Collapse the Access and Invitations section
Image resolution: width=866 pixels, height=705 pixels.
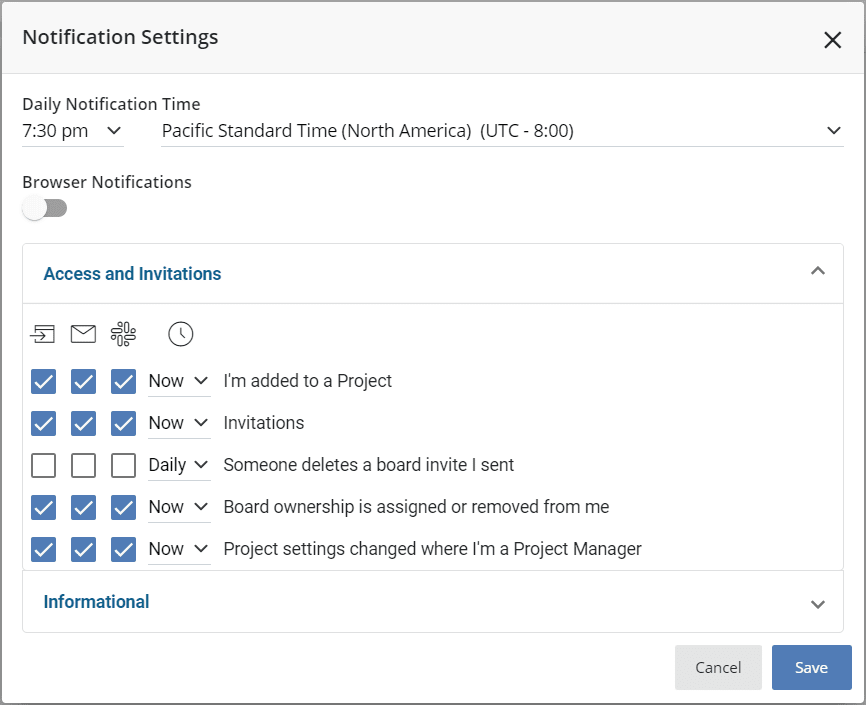point(818,272)
